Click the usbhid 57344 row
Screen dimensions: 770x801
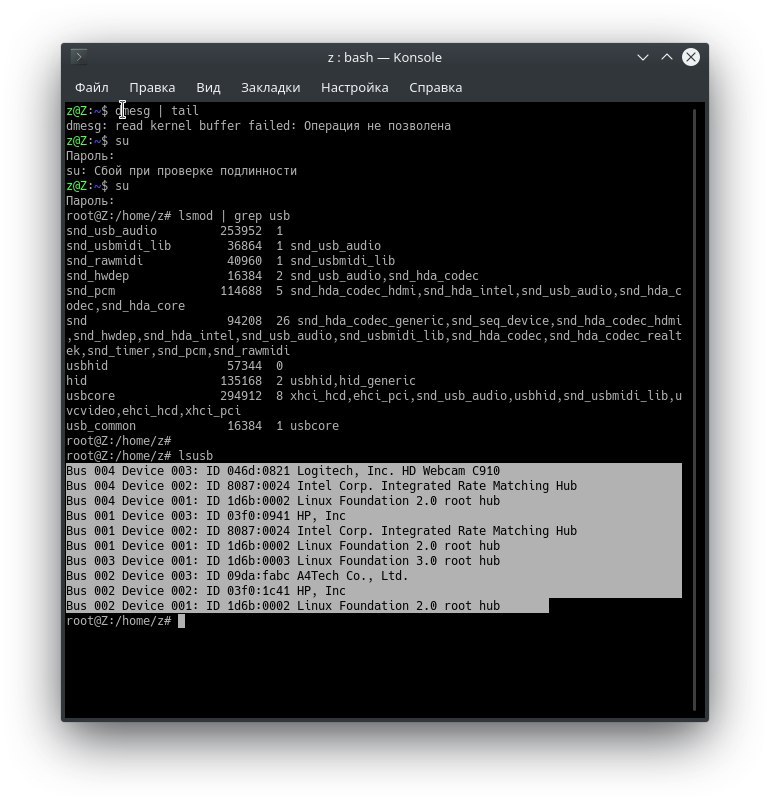click(x=175, y=366)
